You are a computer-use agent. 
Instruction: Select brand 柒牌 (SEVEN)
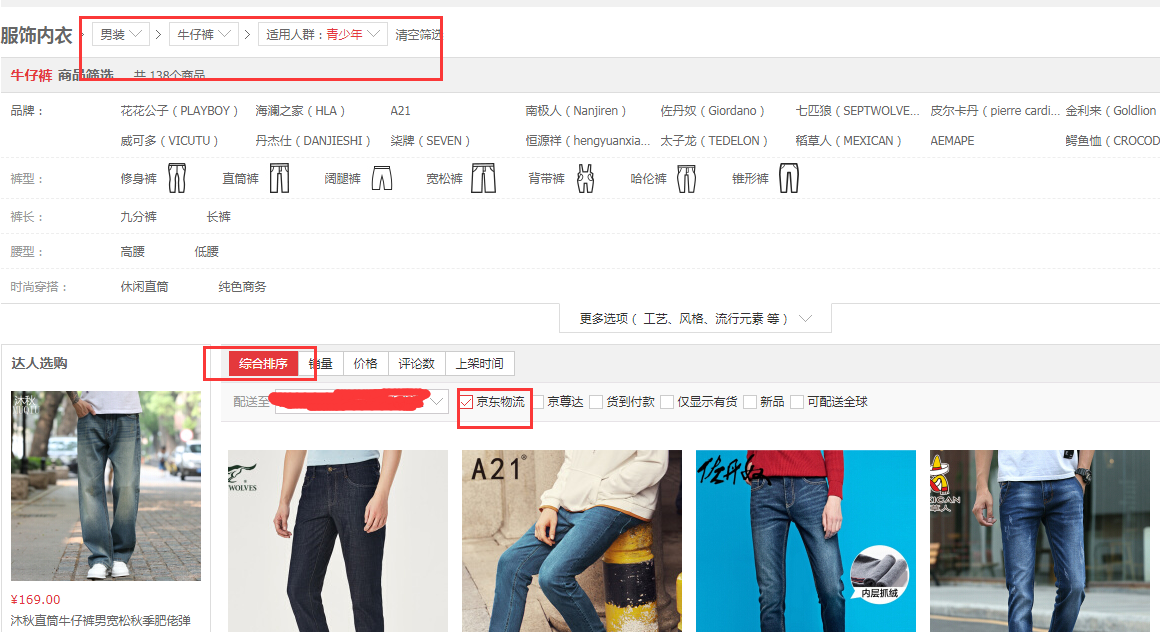(430, 140)
